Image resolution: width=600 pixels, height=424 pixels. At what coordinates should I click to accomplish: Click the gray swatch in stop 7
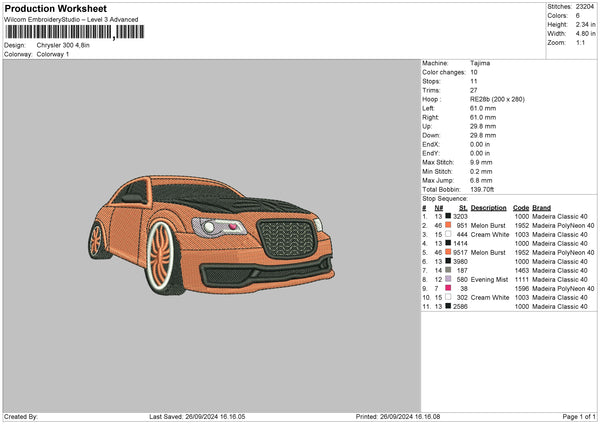(448, 270)
